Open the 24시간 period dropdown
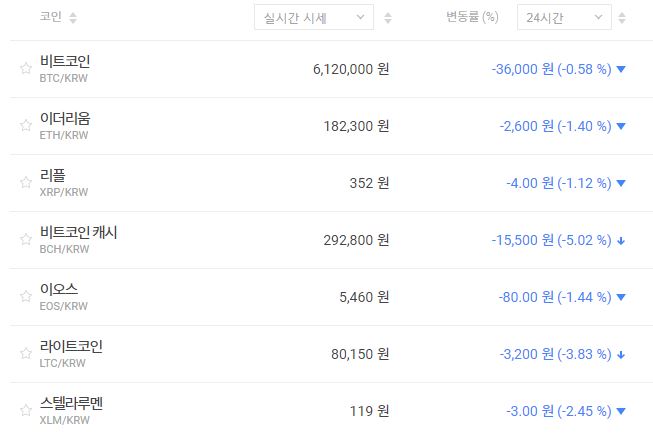This screenshot has height=436, width=653. (x=564, y=17)
